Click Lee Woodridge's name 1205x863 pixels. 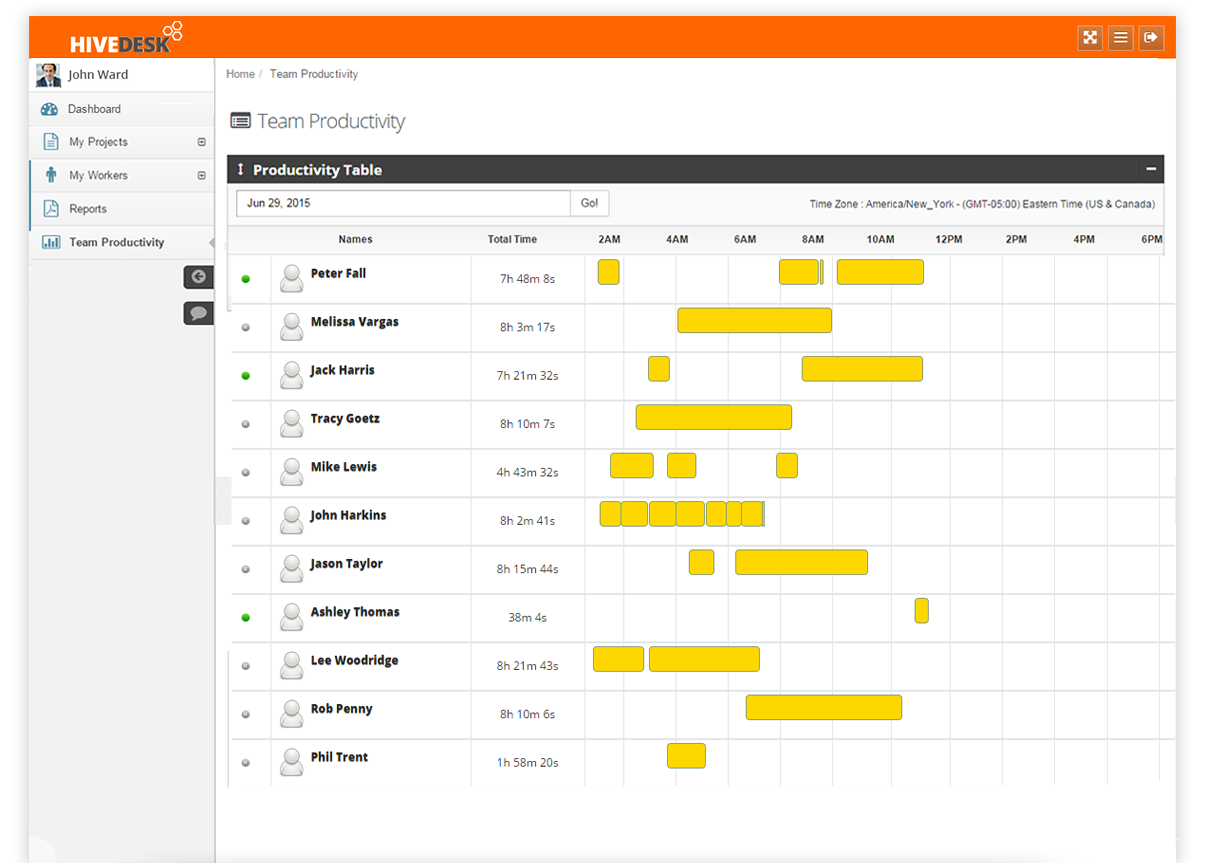pos(354,660)
